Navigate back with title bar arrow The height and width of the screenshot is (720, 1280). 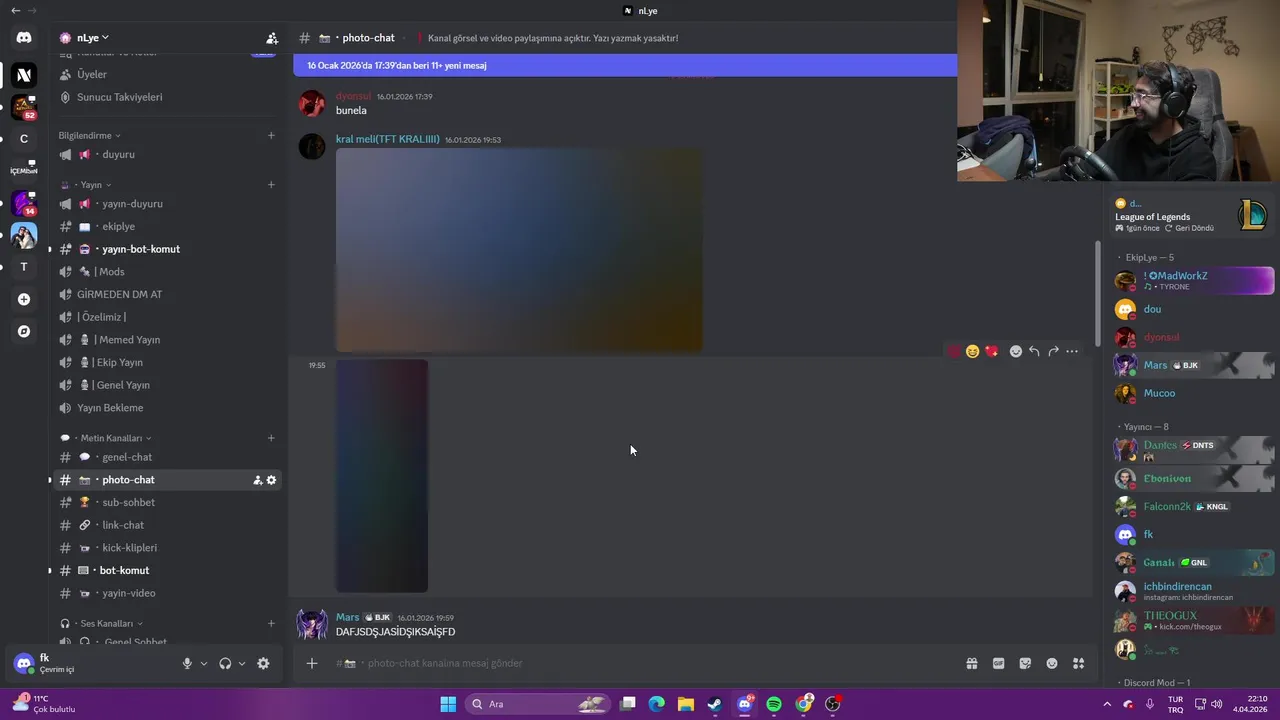coord(15,10)
